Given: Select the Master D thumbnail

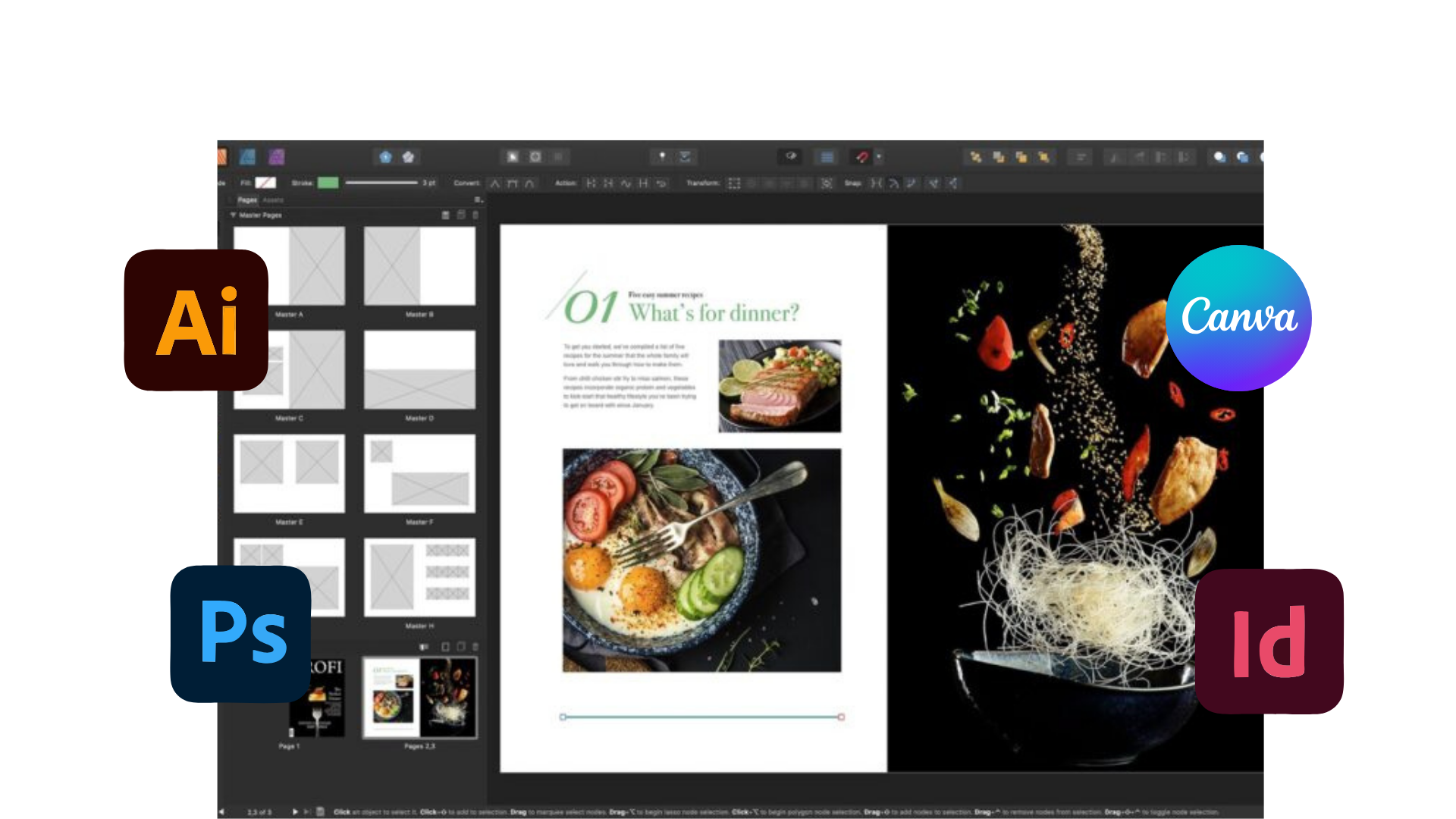Looking at the screenshot, I should tap(419, 370).
